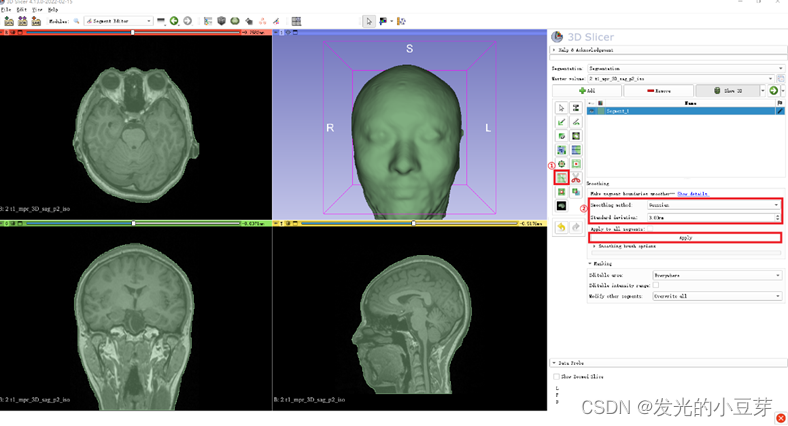Click the master volume geometry button icon
Screen dimensions: 788x426
(x=780, y=79)
